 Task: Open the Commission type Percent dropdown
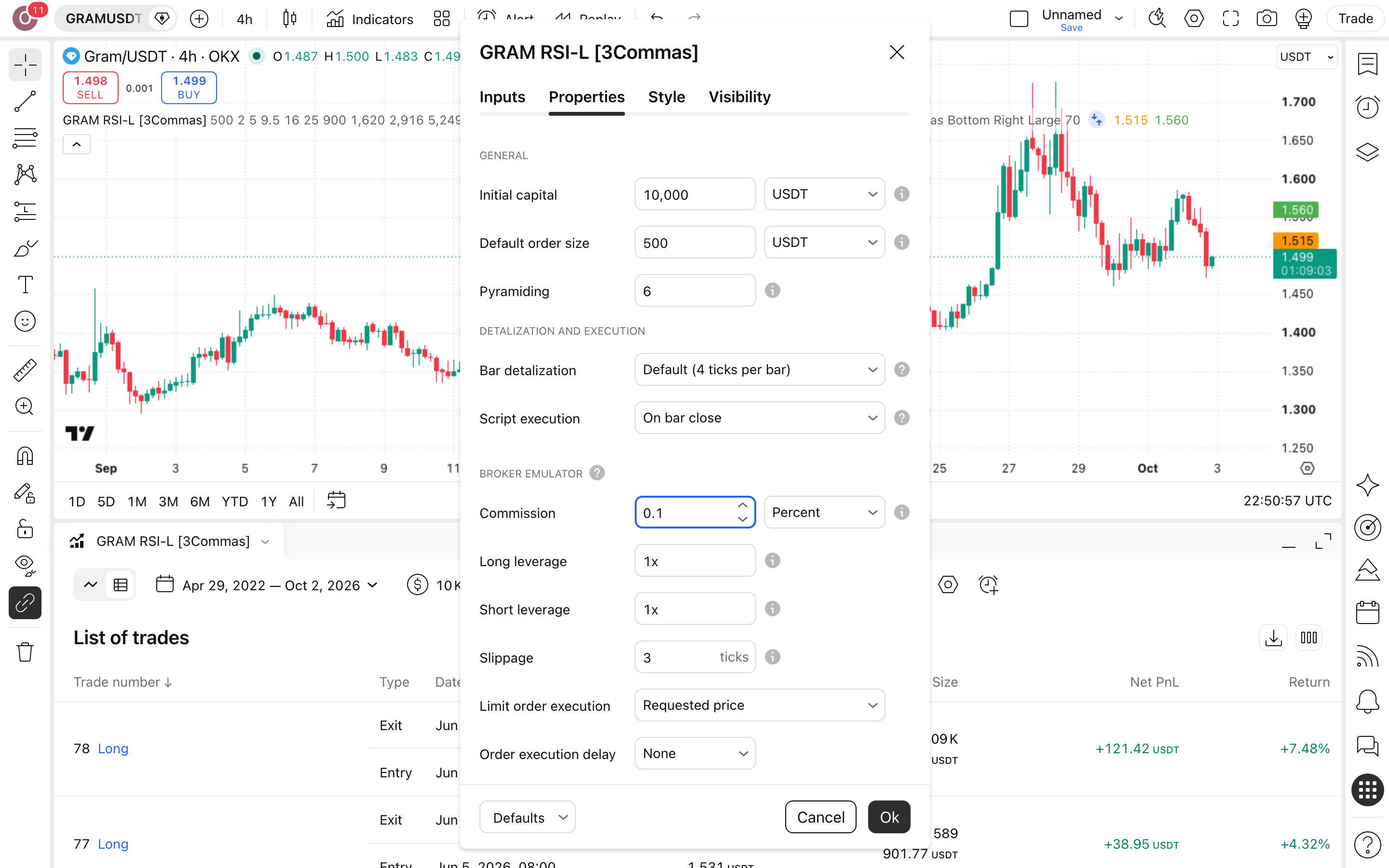(824, 512)
